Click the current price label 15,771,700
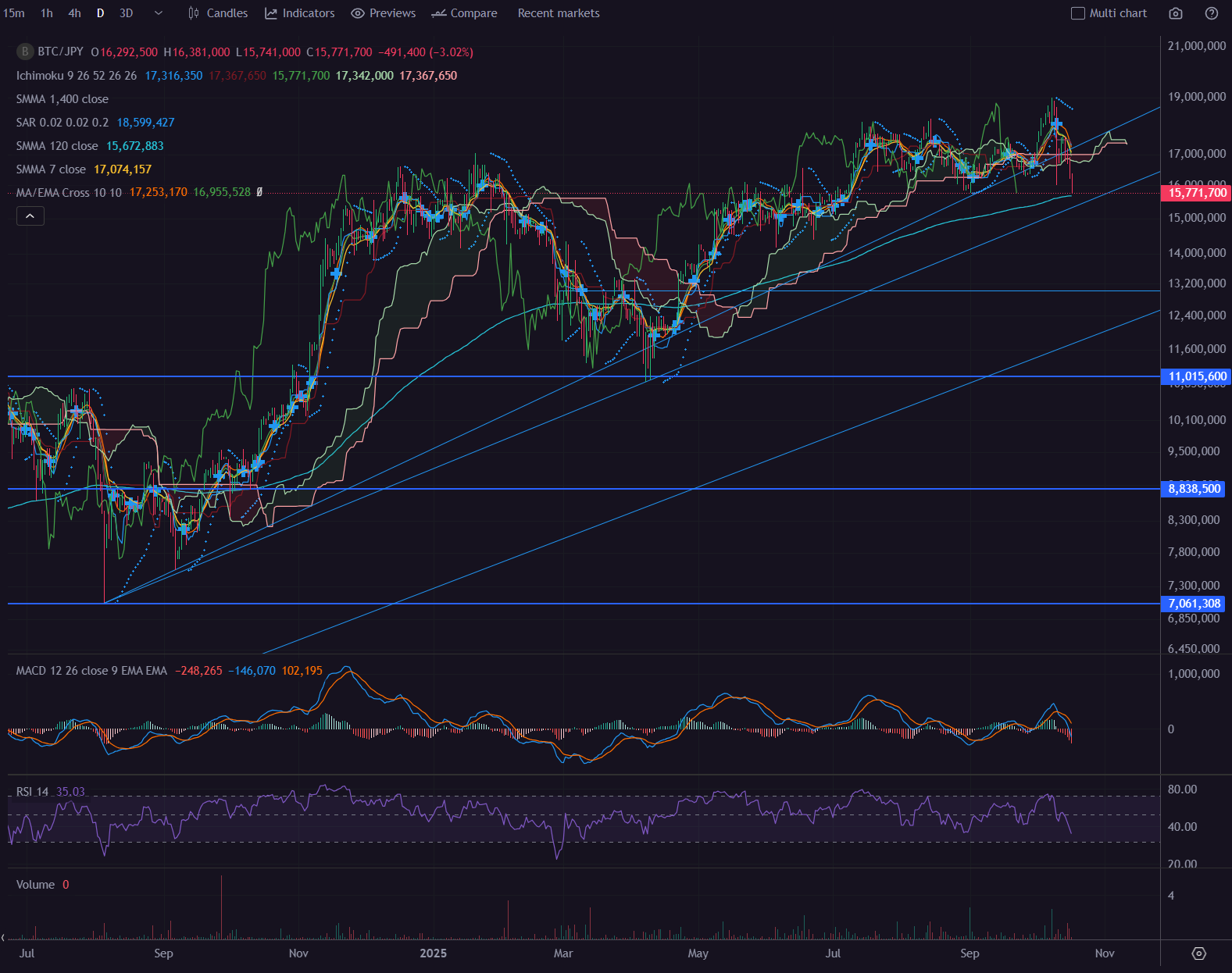This screenshot has height=973, width=1232. tap(1197, 193)
